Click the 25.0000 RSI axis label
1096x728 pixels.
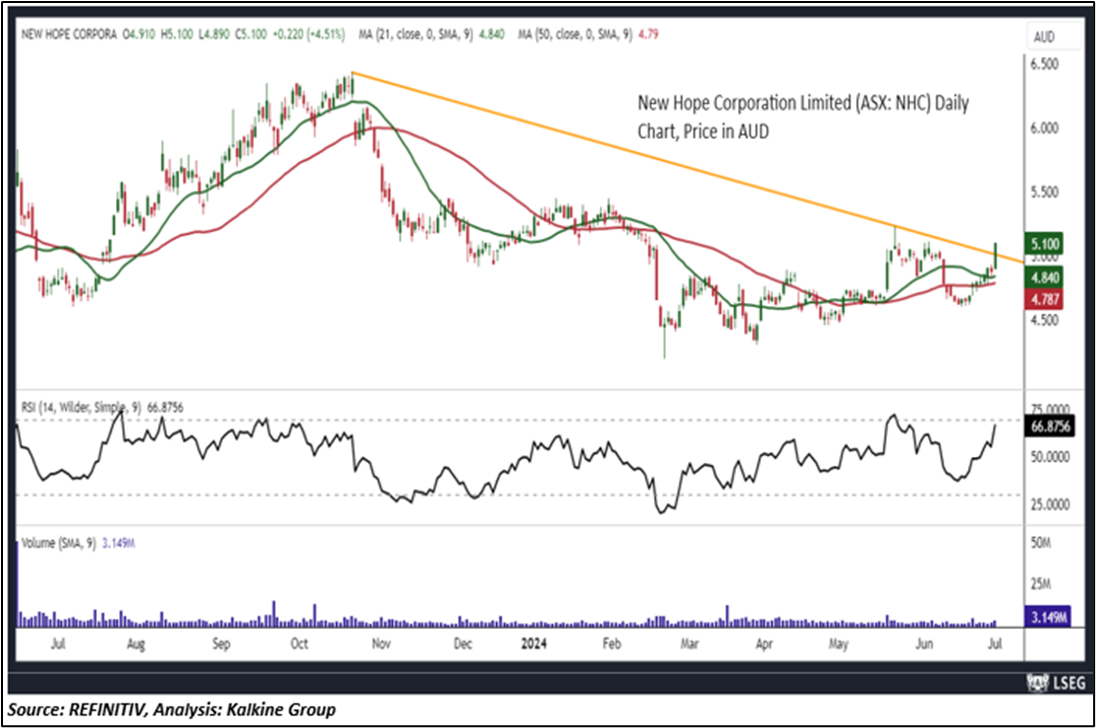tap(1050, 504)
